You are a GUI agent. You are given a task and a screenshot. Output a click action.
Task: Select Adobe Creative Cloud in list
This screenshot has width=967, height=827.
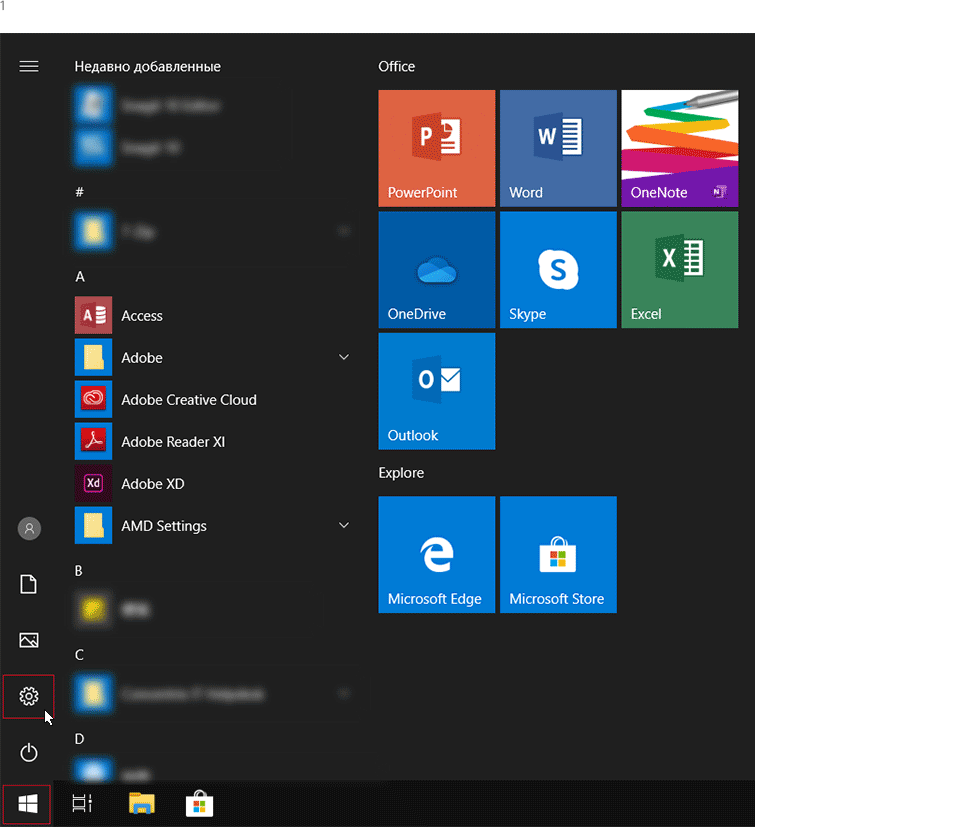point(188,399)
